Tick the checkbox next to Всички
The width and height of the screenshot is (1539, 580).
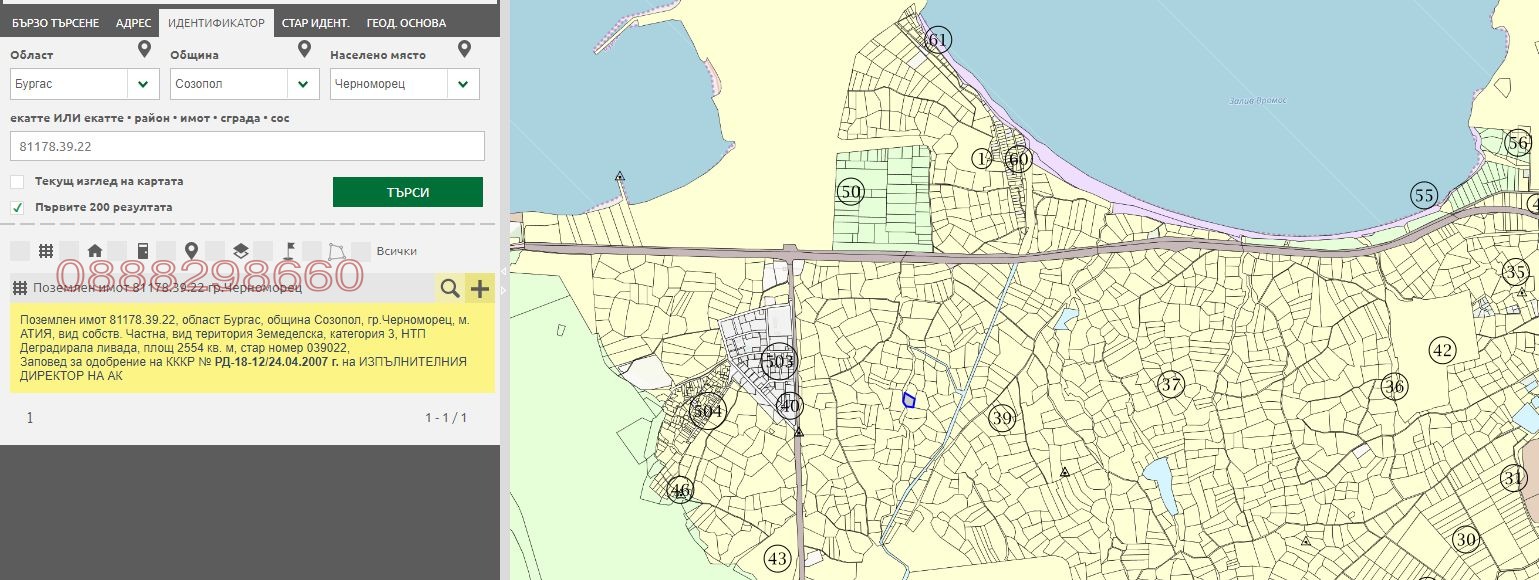coord(362,251)
